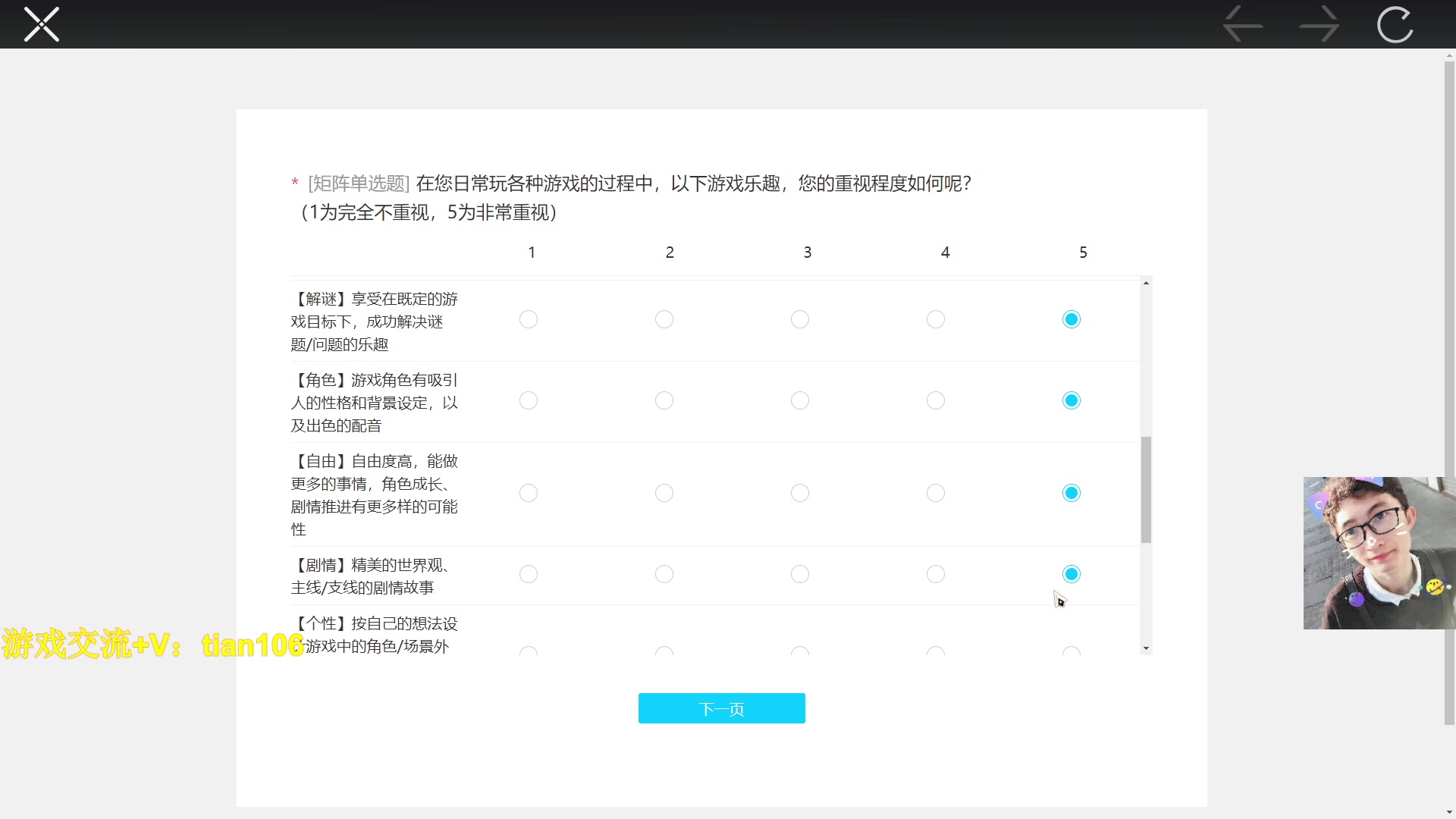The image size is (1456, 819).
Task: Pick rating 5 for the 个性 row
Action: click(x=1072, y=651)
